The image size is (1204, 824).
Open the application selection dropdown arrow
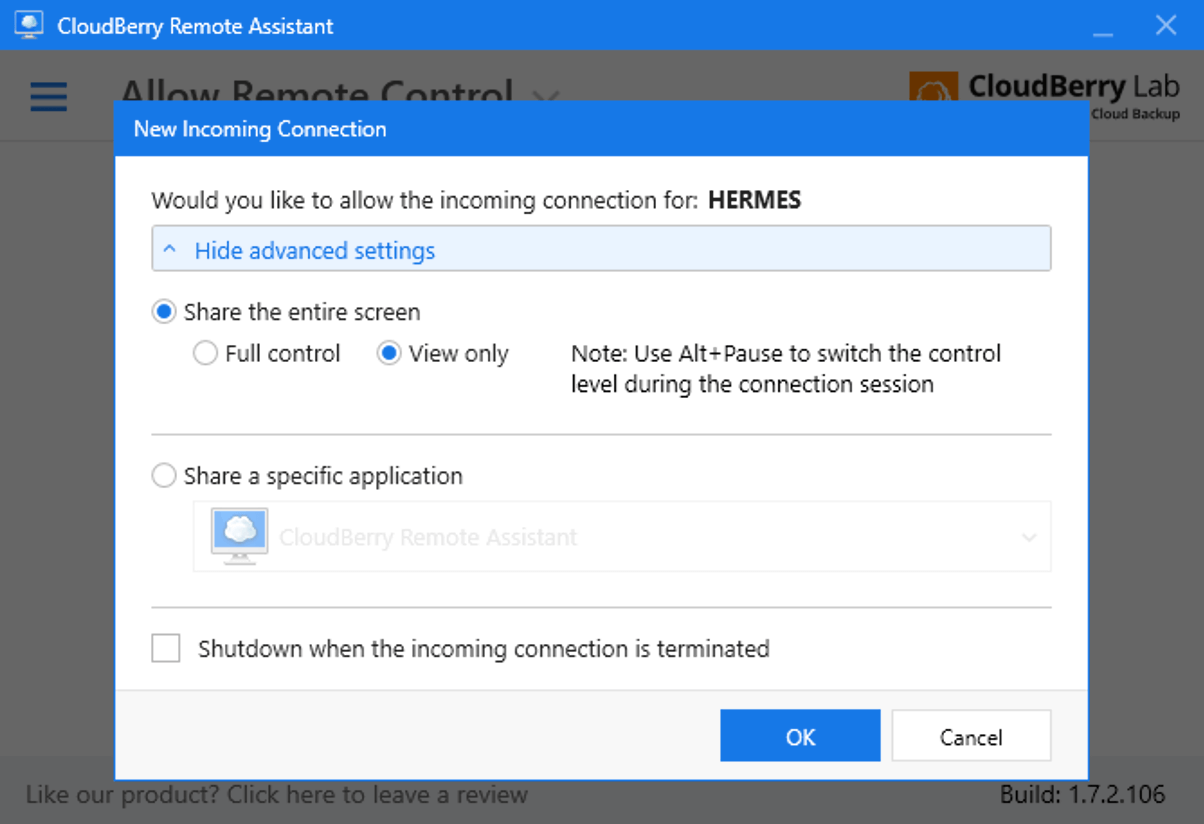coord(1029,538)
